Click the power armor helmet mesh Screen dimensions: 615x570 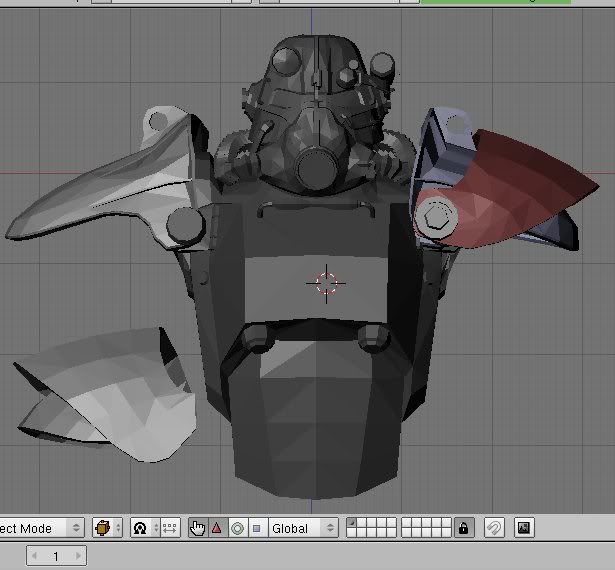point(318,114)
